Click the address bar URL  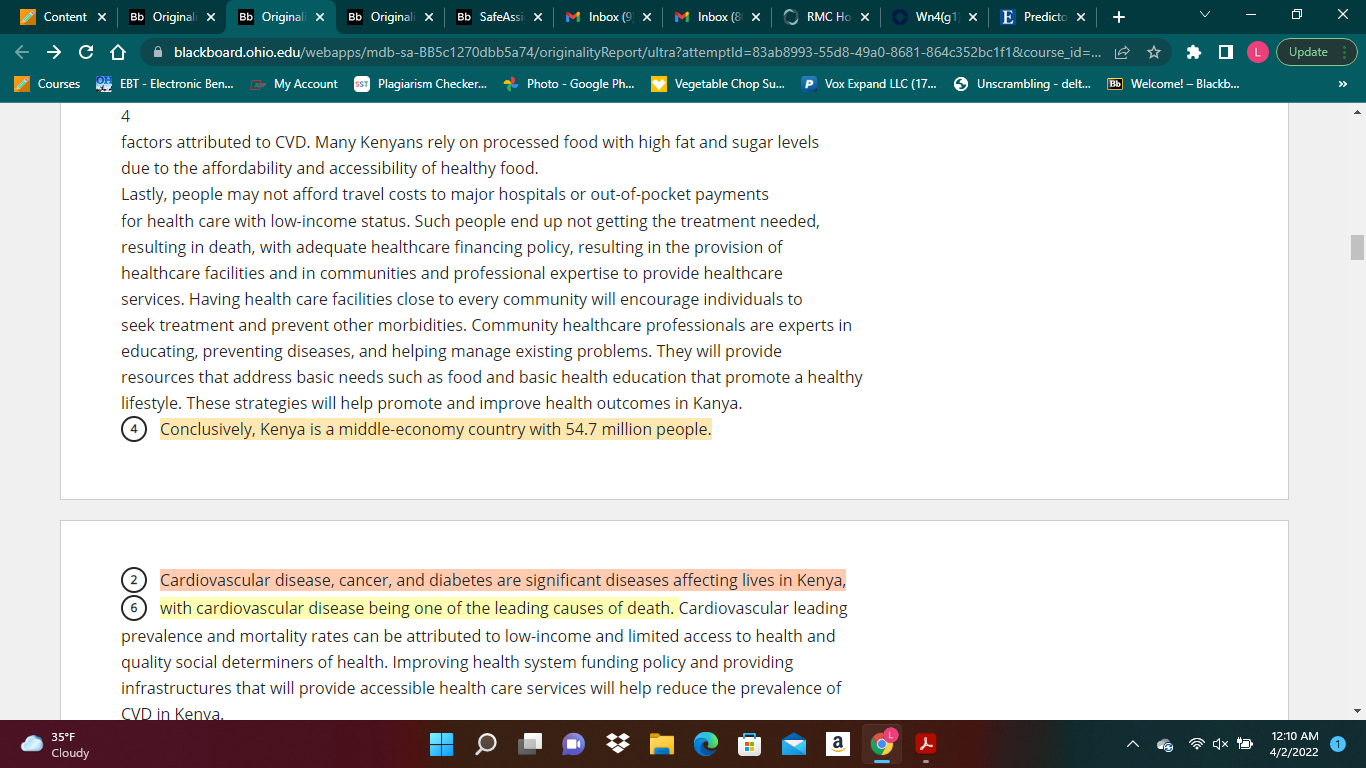tap(637, 52)
